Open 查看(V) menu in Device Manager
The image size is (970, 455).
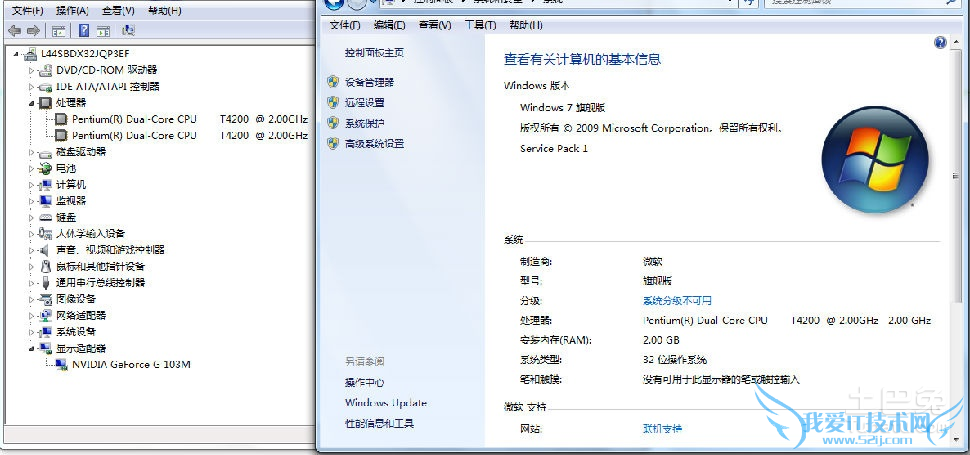119,11
